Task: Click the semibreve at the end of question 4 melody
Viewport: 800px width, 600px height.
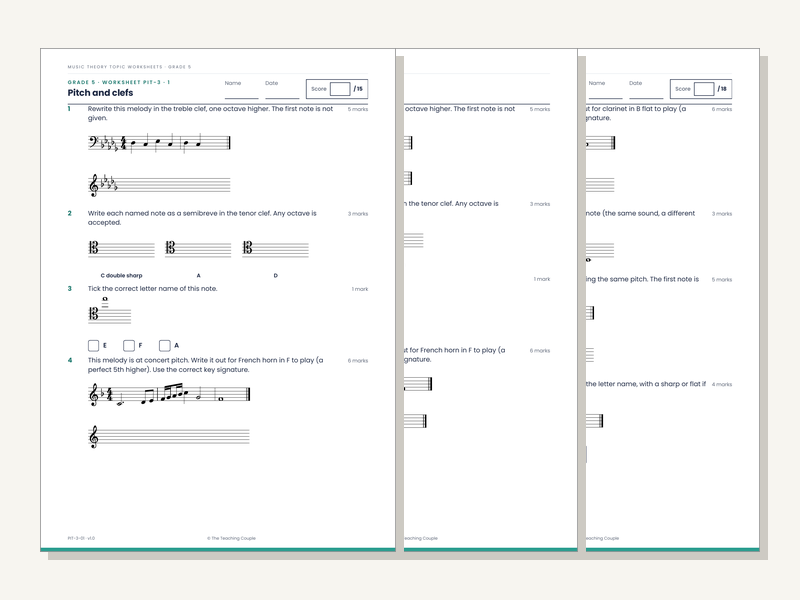Action: [221, 399]
